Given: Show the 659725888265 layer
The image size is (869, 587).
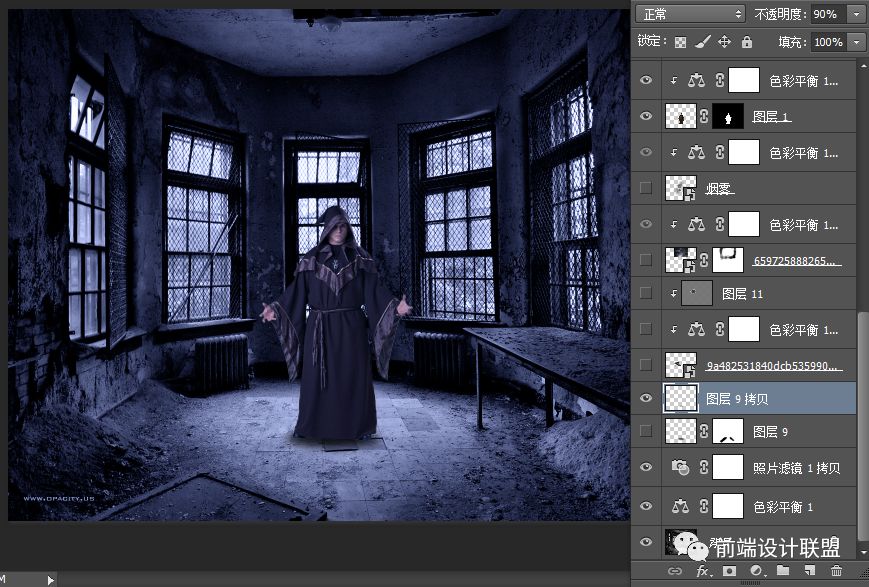Looking at the screenshot, I should (x=646, y=260).
